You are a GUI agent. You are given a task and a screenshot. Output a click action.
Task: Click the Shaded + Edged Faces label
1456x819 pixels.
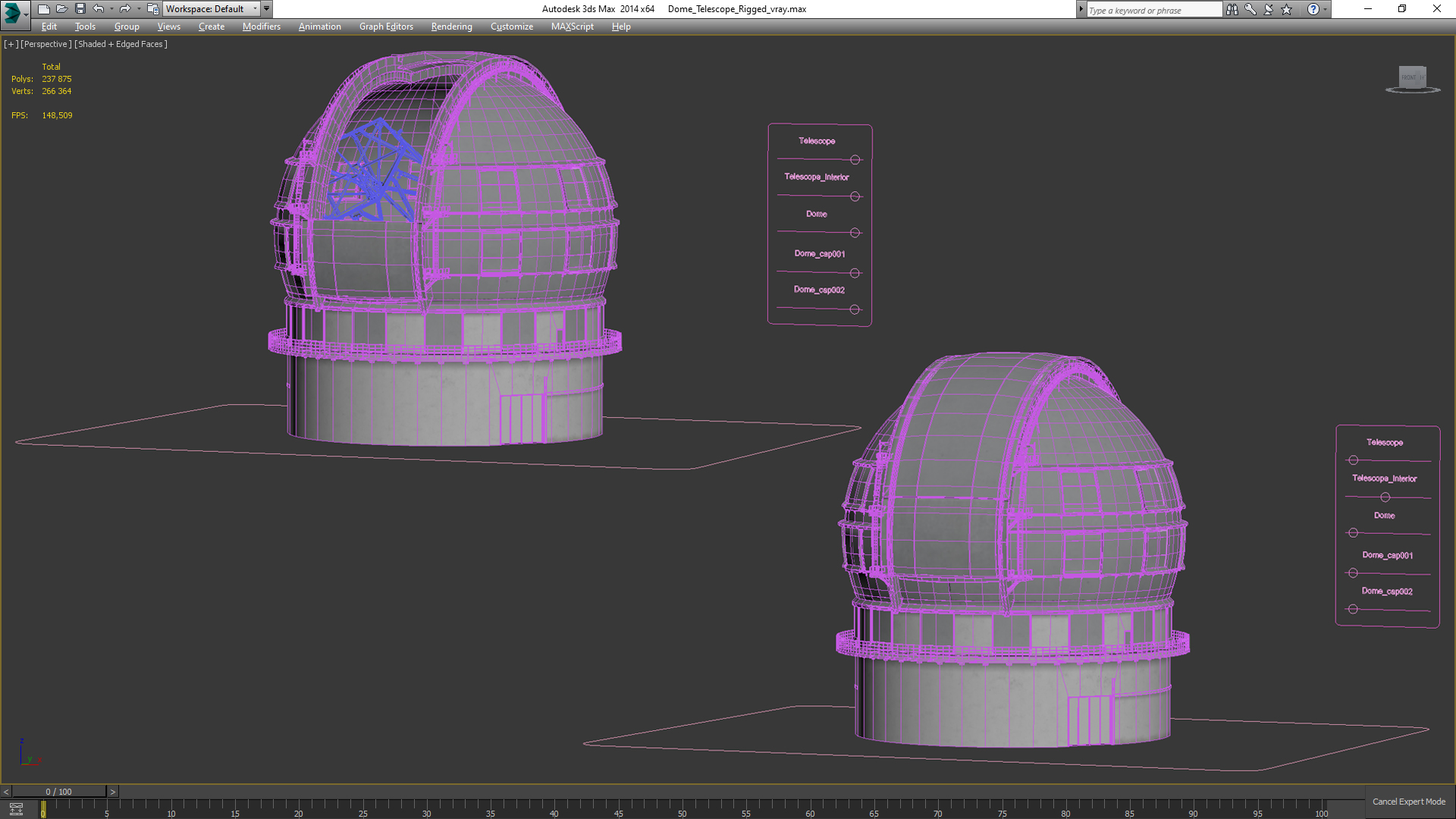click(x=121, y=44)
